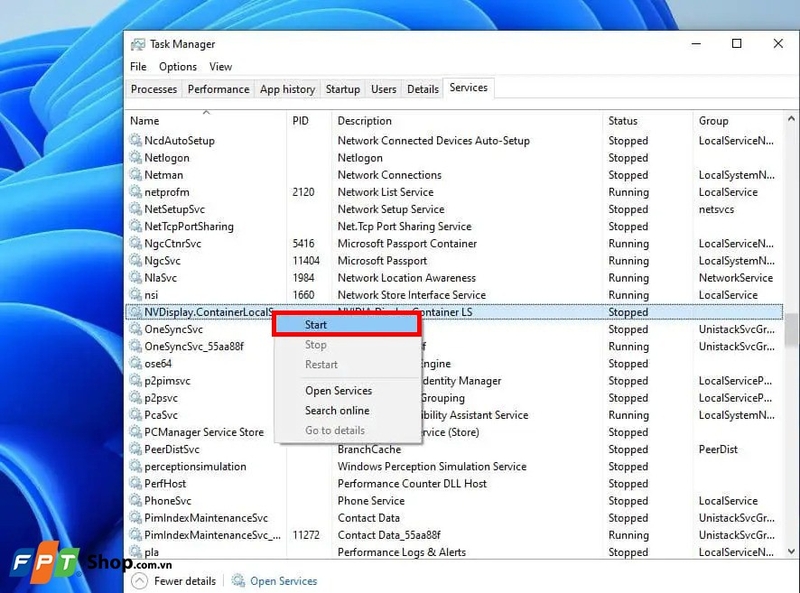The image size is (800, 593).
Task: Click the Open Services icon in footer
Action: point(239,581)
